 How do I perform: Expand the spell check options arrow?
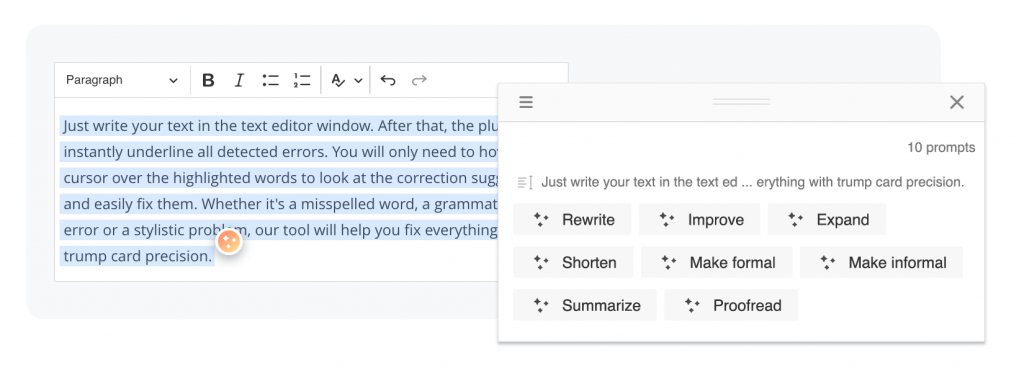click(359, 81)
